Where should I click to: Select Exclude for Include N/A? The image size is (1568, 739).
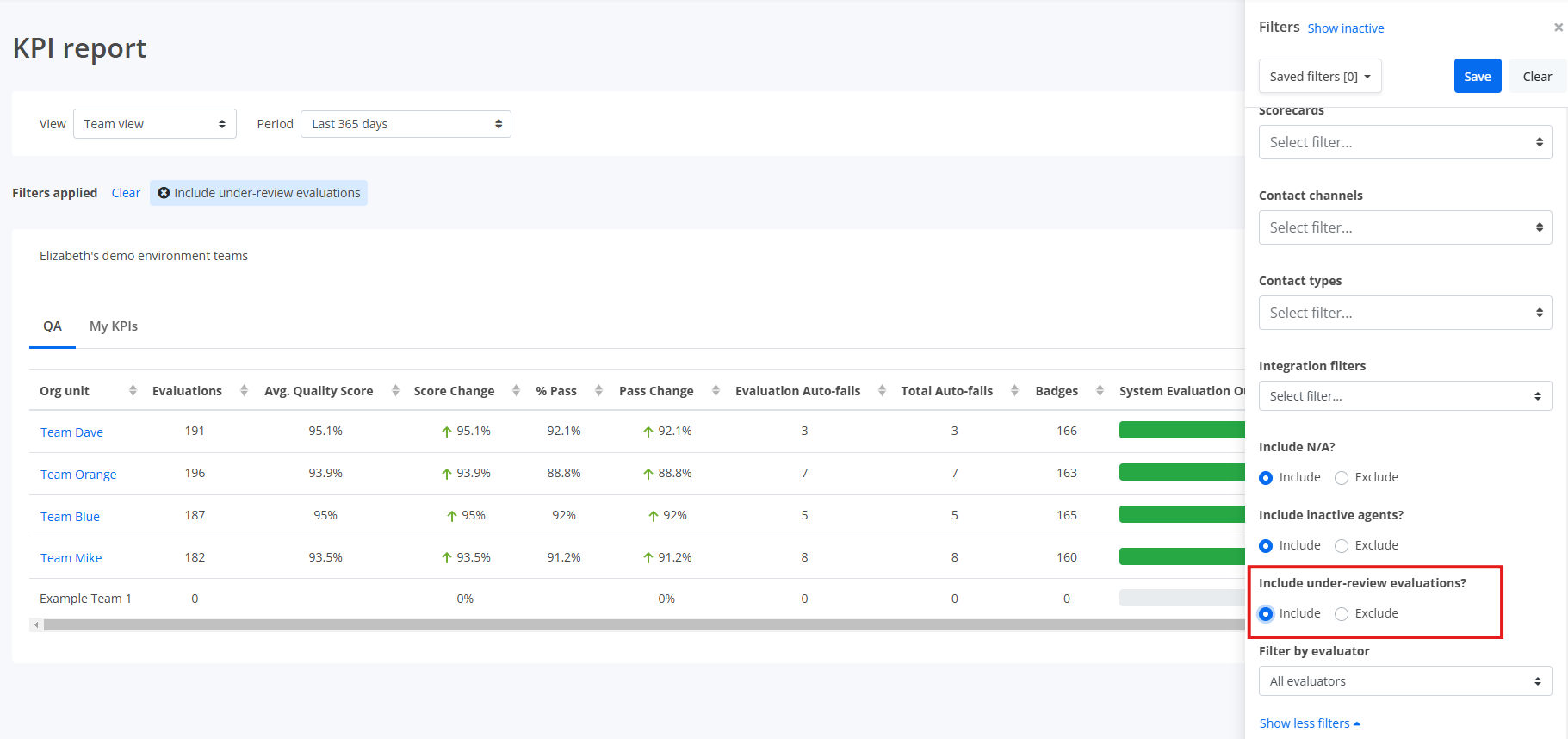(x=1342, y=478)
